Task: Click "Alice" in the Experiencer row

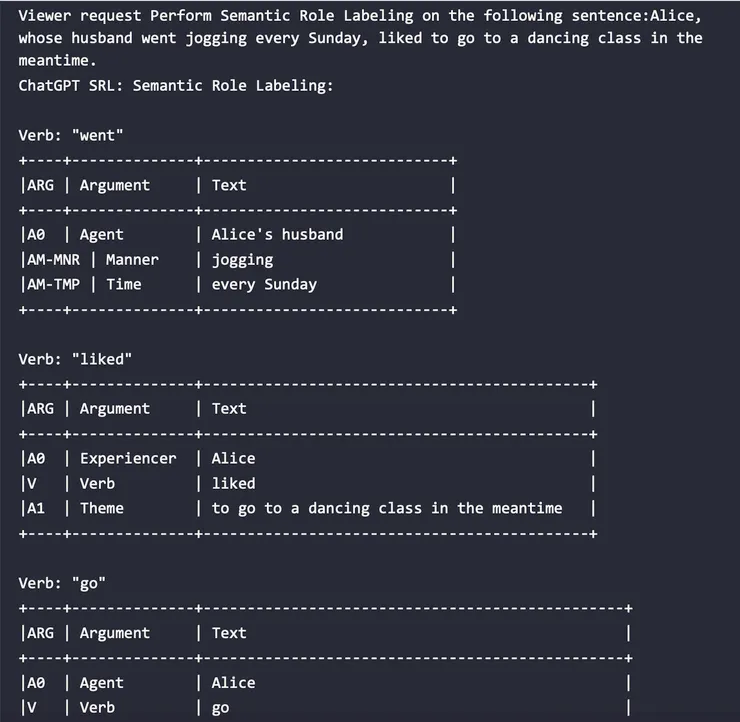Action: tap(233, 458)
